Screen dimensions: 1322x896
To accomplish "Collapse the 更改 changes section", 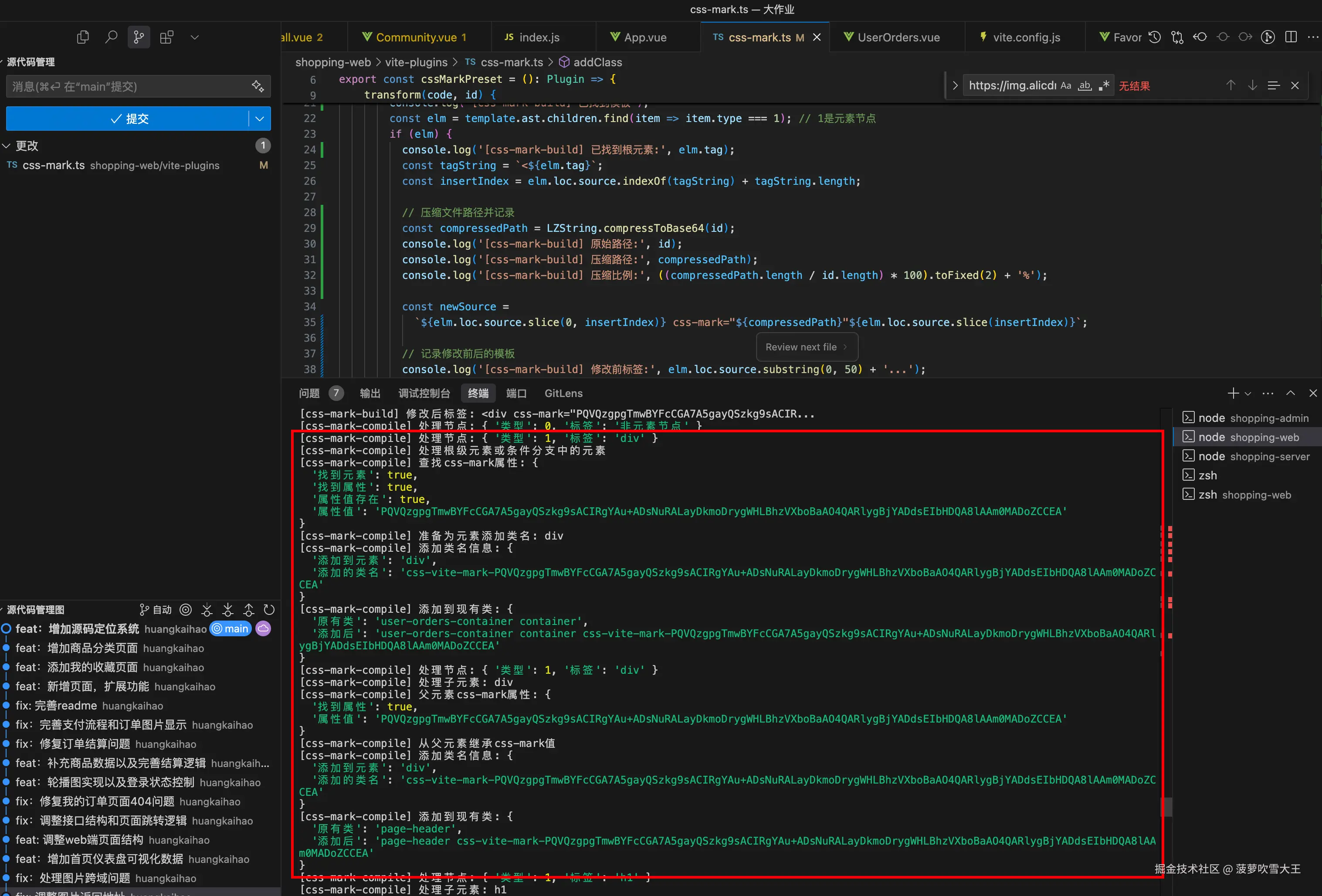I will coord(7,146).
